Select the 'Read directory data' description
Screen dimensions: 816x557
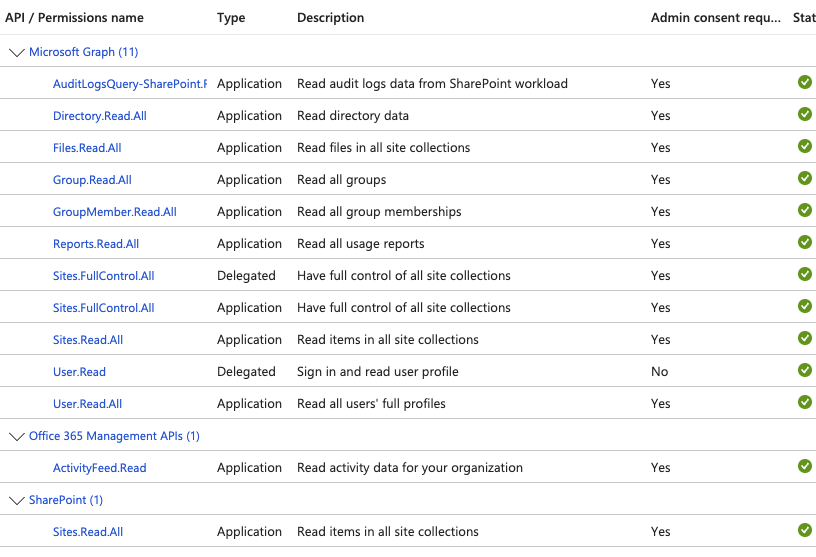click(x=353, y=116)
